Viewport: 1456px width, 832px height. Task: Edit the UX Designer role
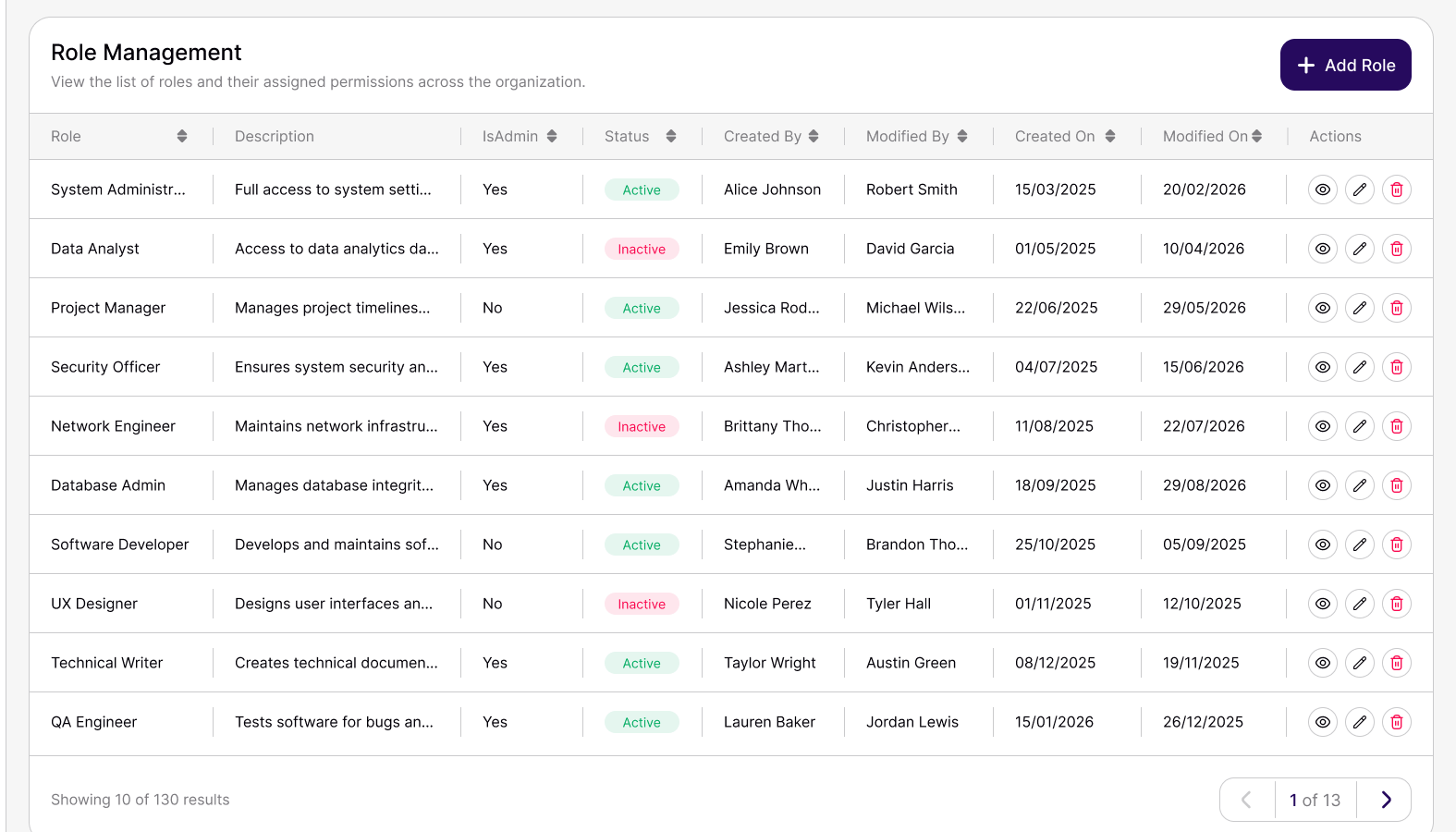tap(1360, 604)
